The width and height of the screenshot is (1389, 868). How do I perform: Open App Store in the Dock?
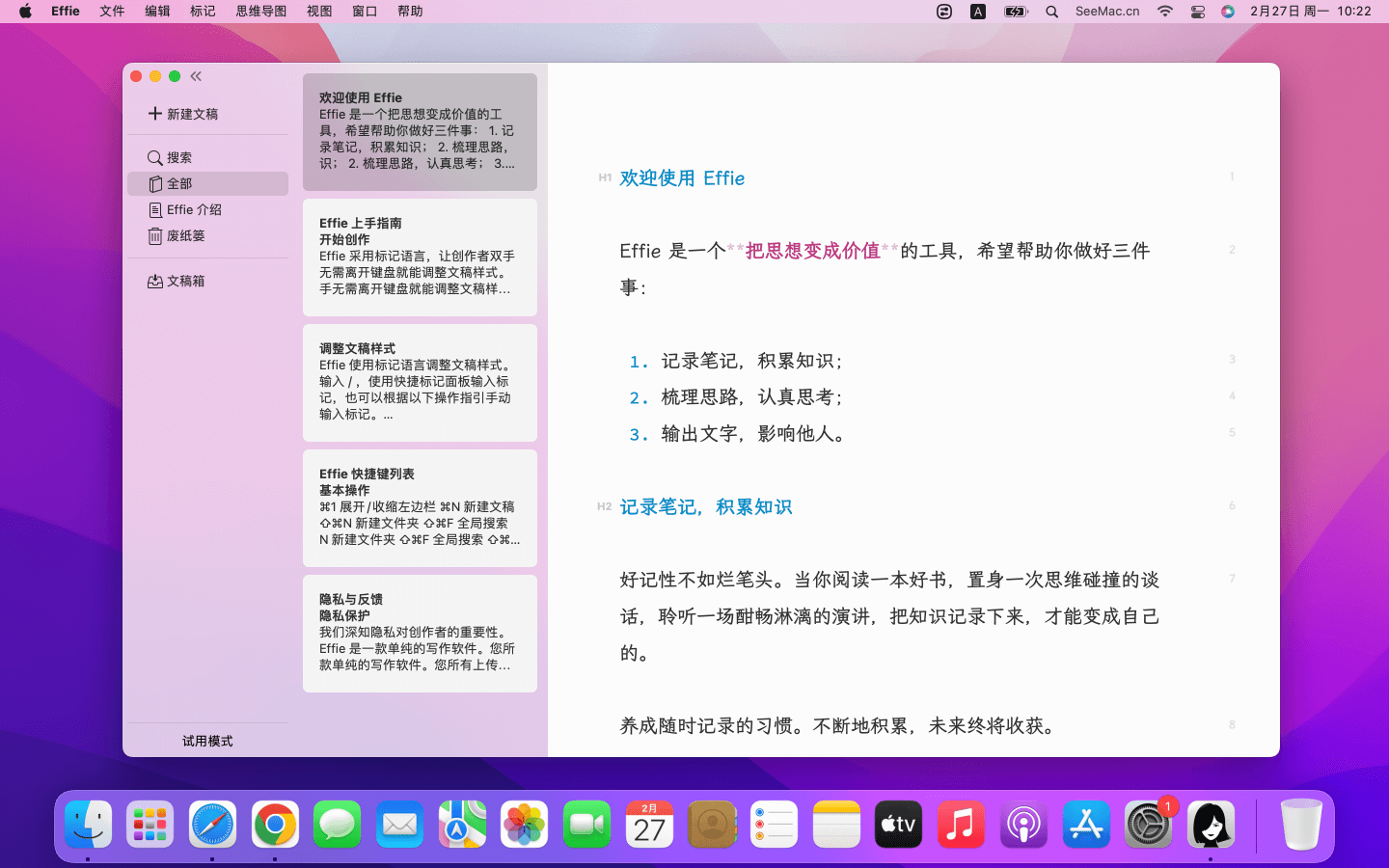click(1086, 825)
